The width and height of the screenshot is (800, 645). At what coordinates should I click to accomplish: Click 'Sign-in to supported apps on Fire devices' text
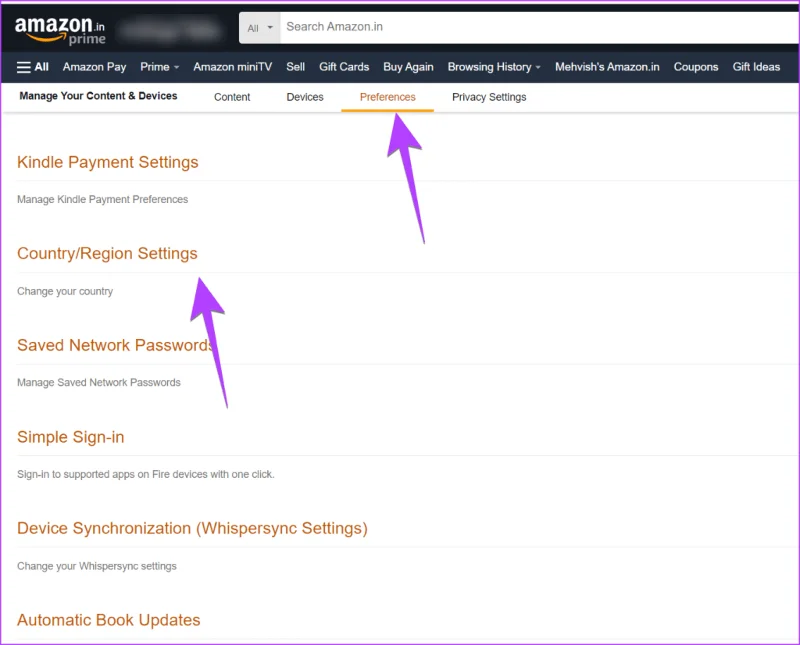[x=145, y=475]
